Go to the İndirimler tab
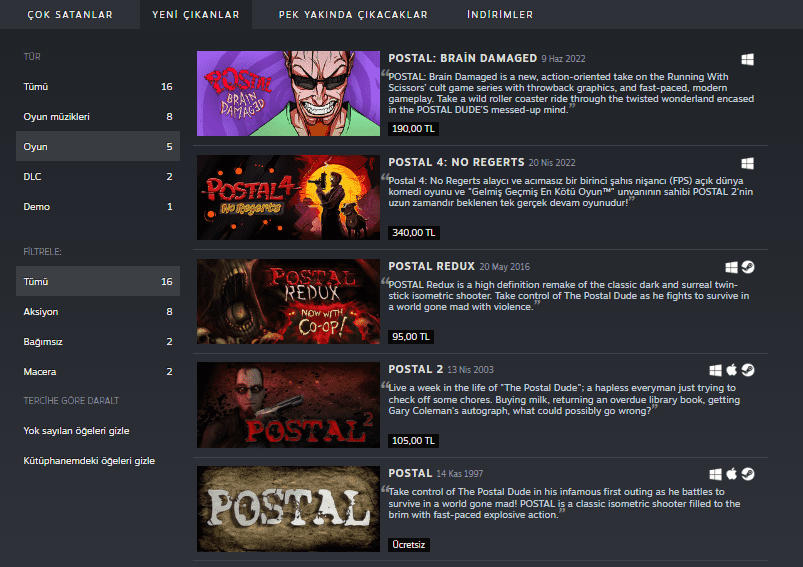This screenshot has width=803, height=567. click(x=499, y=15)
